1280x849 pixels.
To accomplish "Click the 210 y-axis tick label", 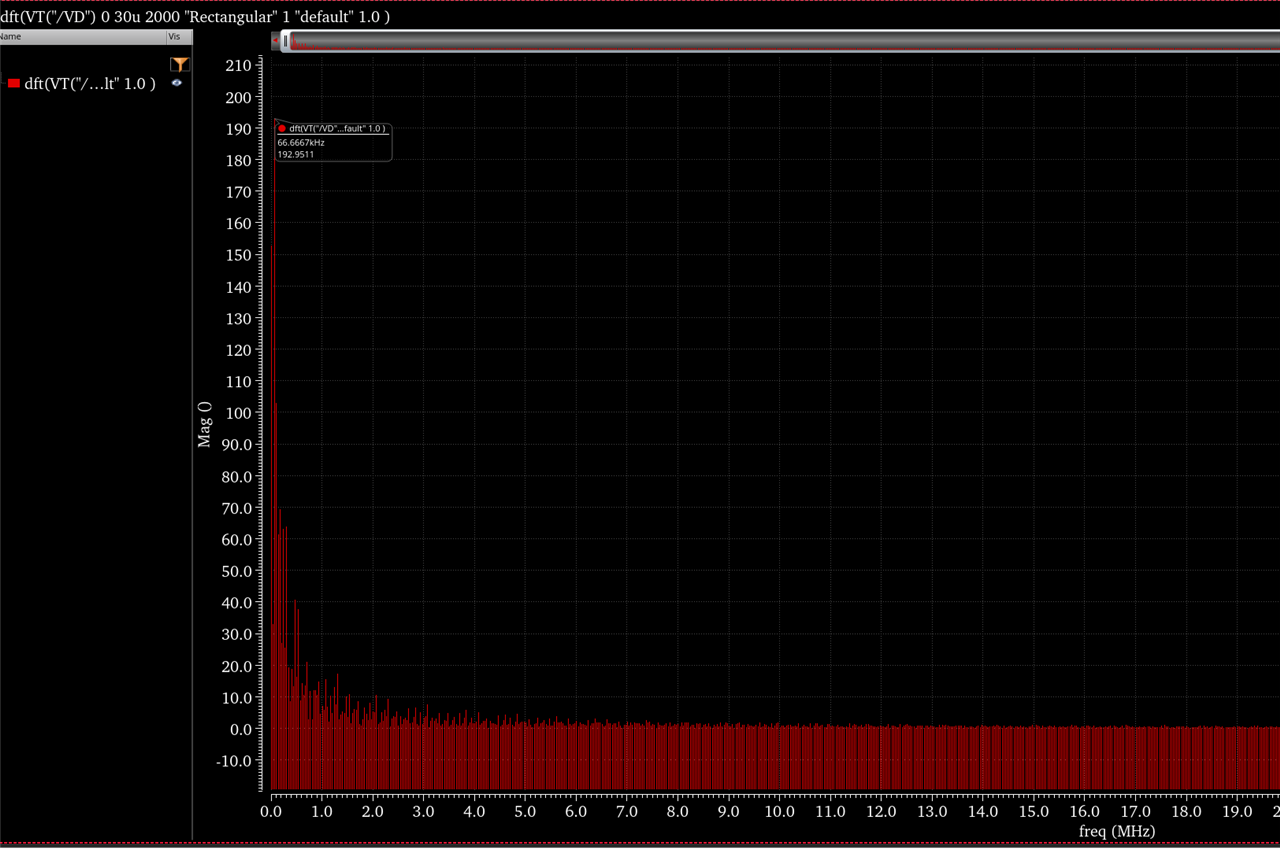I will pyautogui.click(x=238, y=66).
